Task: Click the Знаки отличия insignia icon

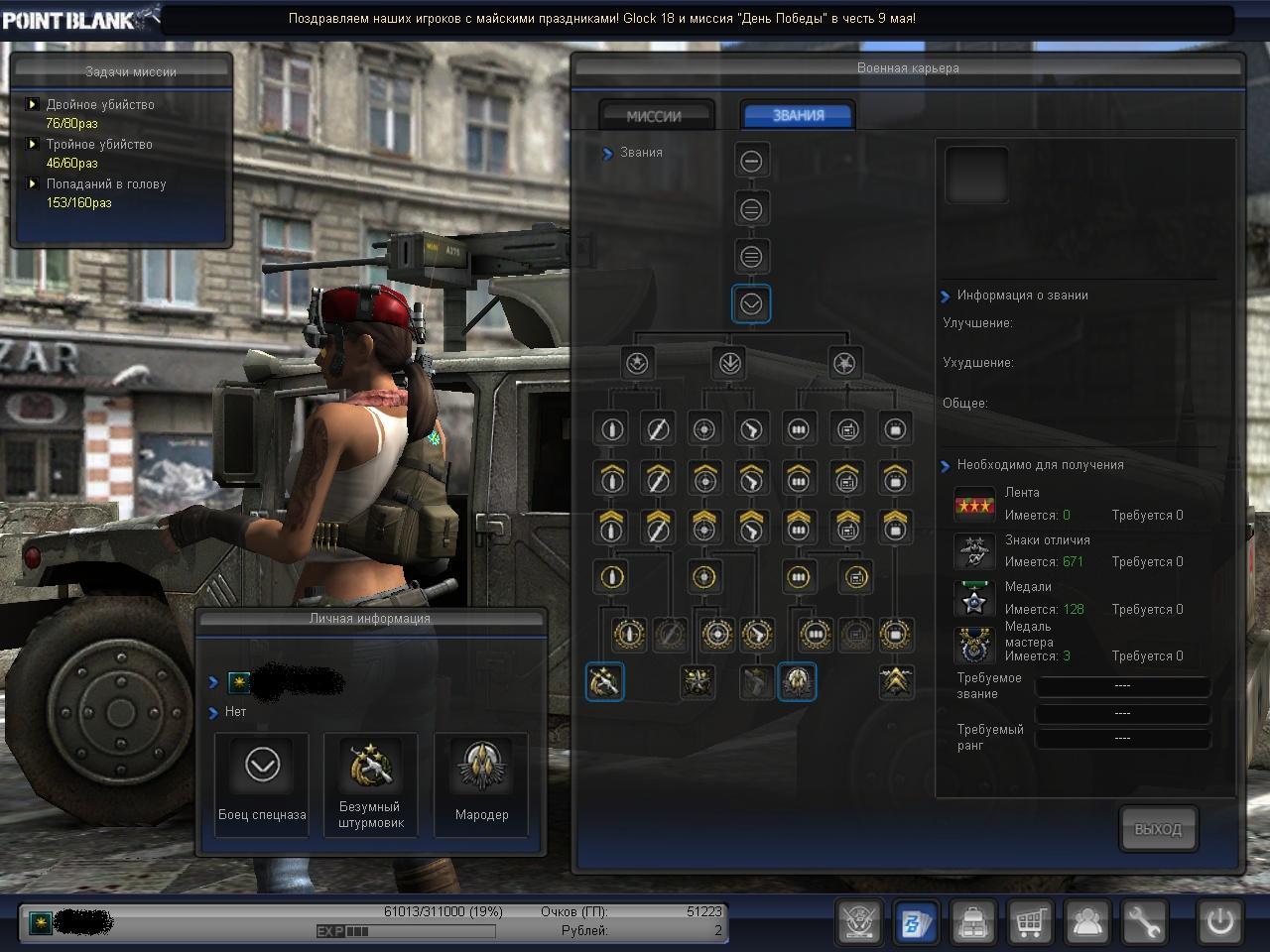Action: click(x=974, y=551)
